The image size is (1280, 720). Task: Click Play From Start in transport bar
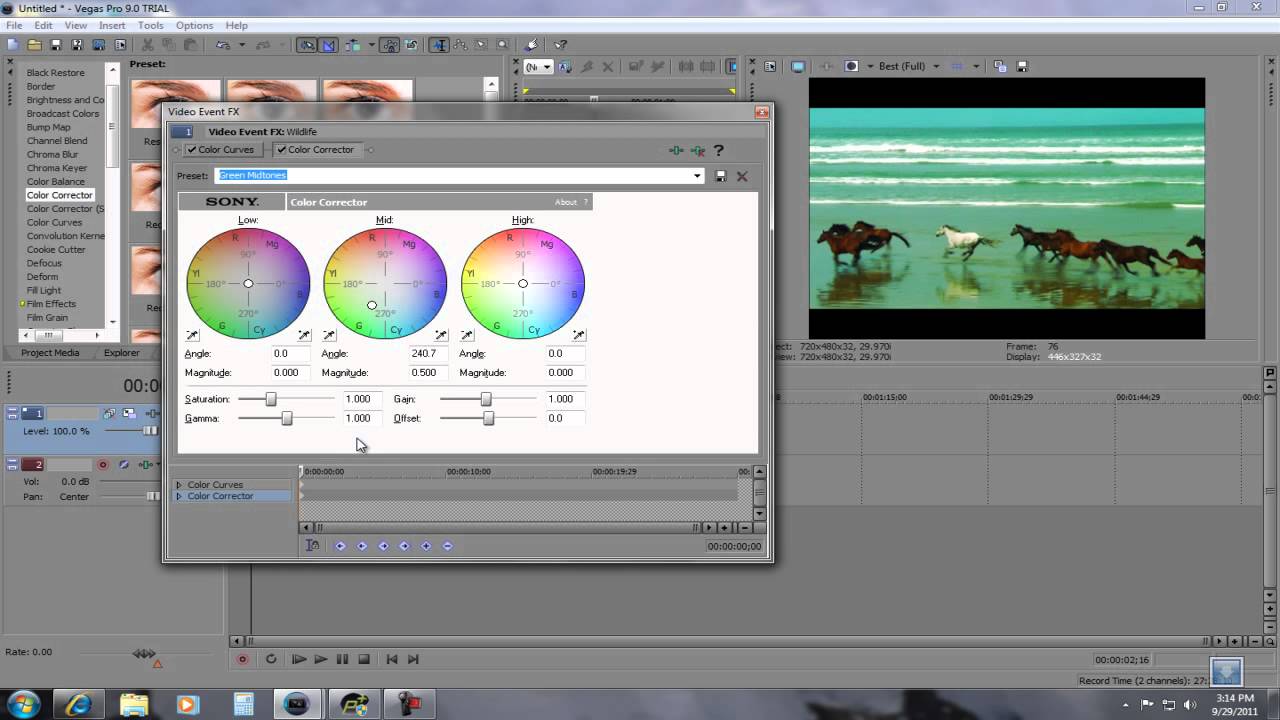click(298, 659)
